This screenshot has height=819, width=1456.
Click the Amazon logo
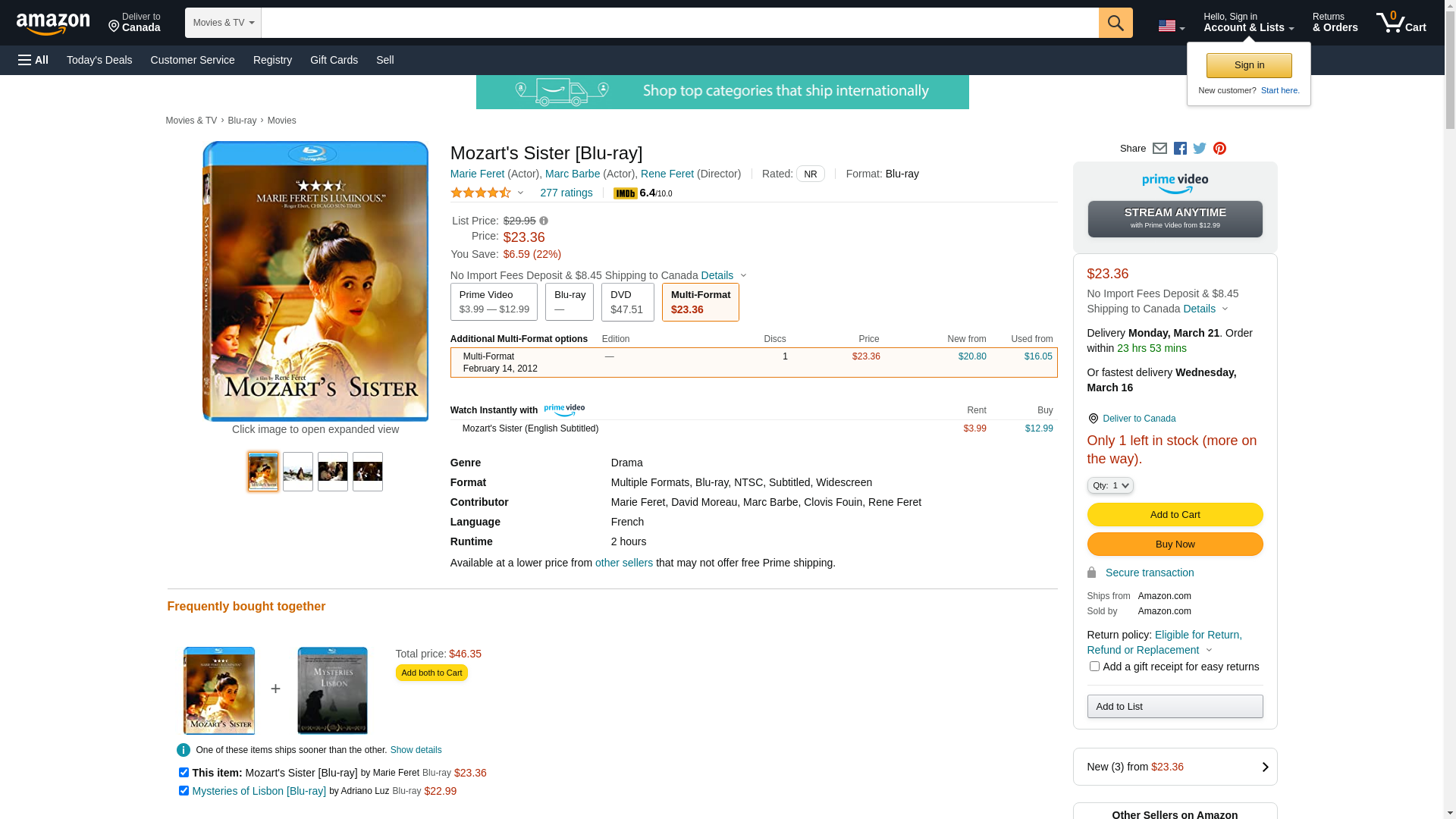tap(53, 24)
